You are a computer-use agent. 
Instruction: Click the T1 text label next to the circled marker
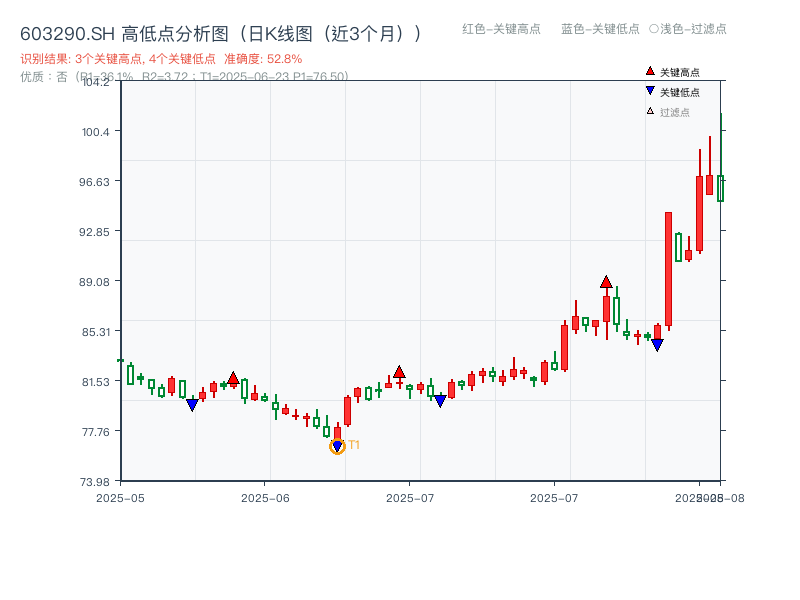(x=354, y=445)
